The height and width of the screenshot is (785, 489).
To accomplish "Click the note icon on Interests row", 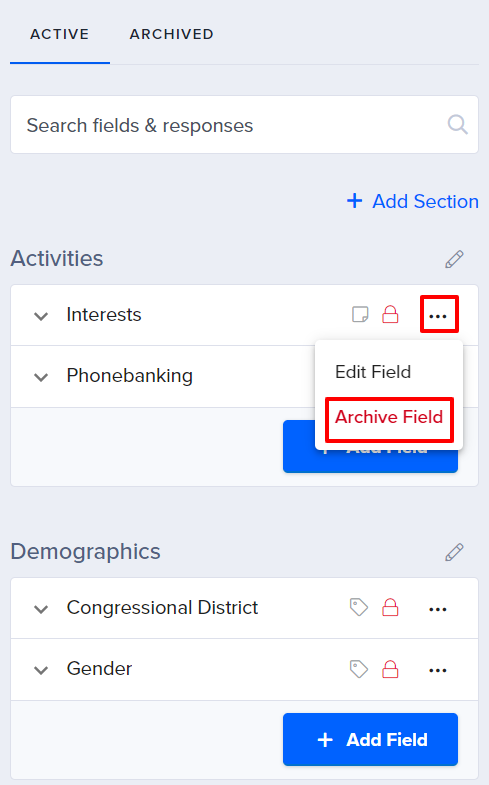I will point(360,315).
